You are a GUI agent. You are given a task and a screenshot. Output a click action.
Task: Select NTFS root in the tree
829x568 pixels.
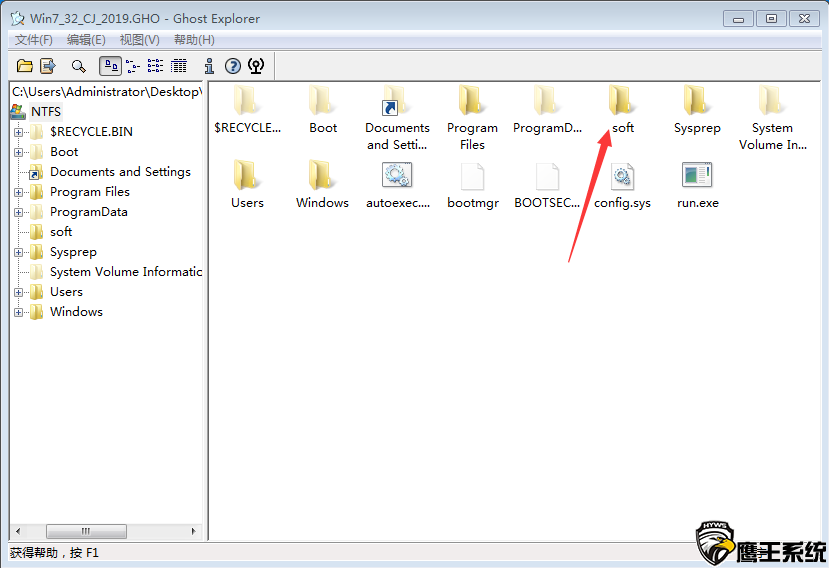click(x=45, y=112)
